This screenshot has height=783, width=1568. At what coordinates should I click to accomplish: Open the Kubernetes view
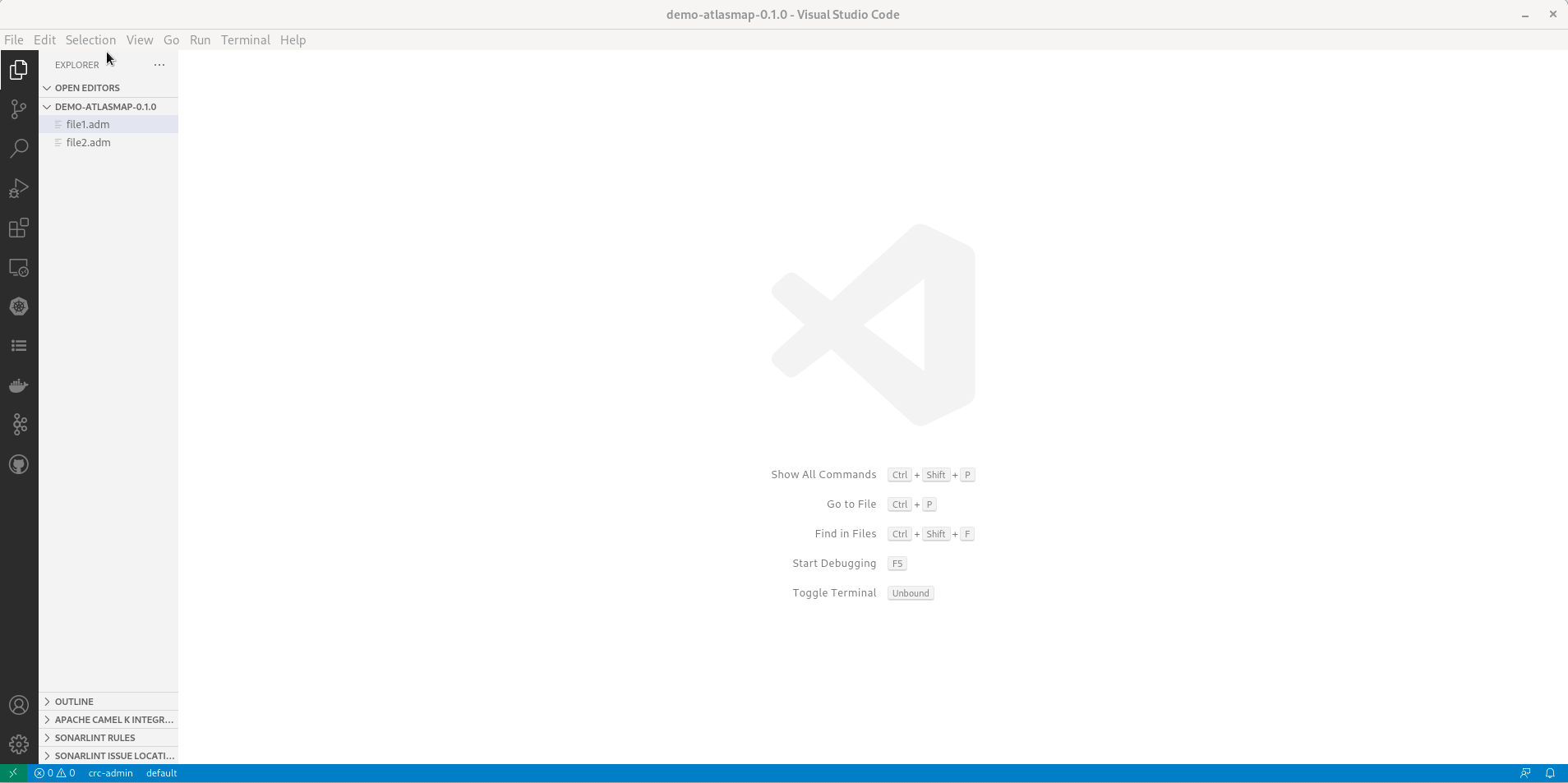(x=18, y=306)
